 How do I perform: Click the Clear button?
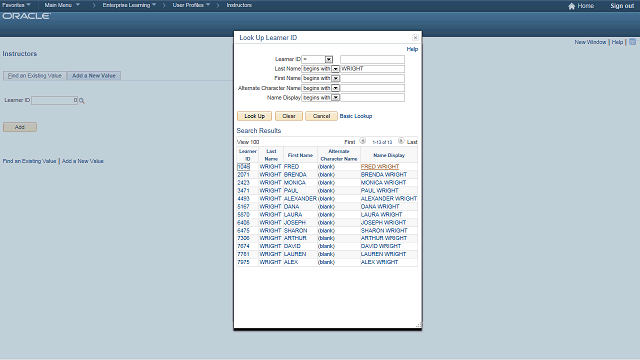(289, 116)
